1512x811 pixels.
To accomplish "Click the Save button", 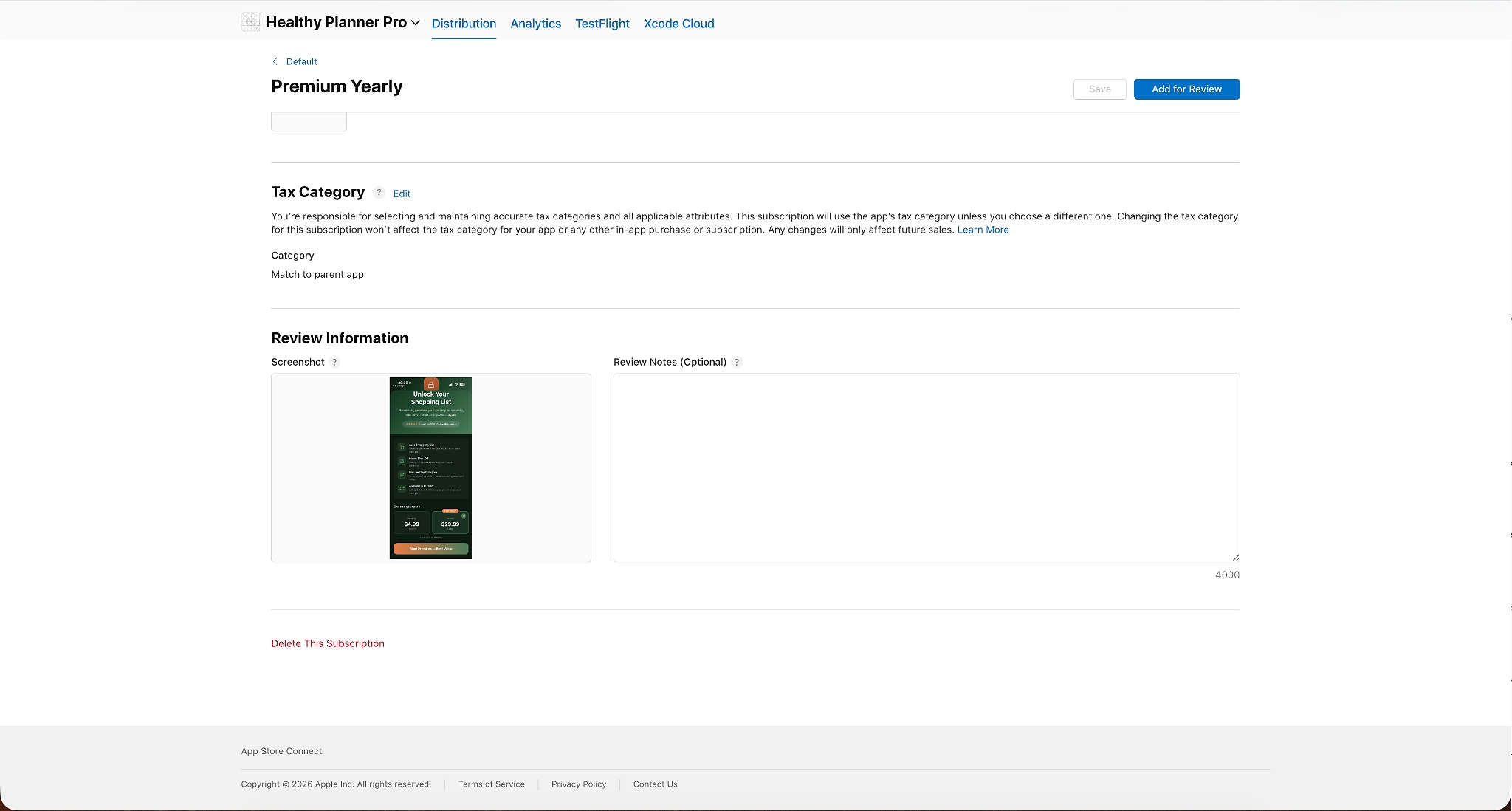I will (1099, 89).
